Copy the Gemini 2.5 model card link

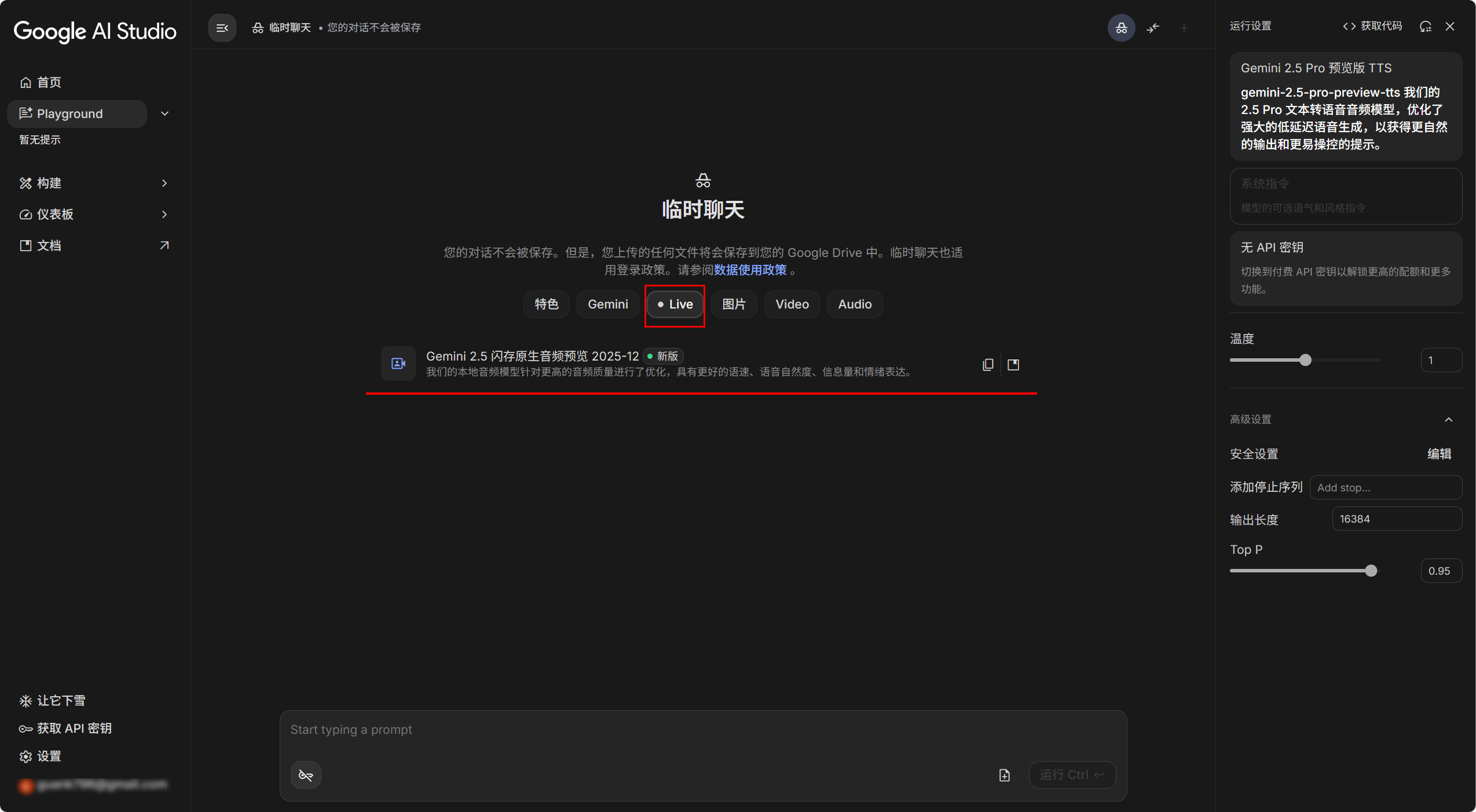987,364
